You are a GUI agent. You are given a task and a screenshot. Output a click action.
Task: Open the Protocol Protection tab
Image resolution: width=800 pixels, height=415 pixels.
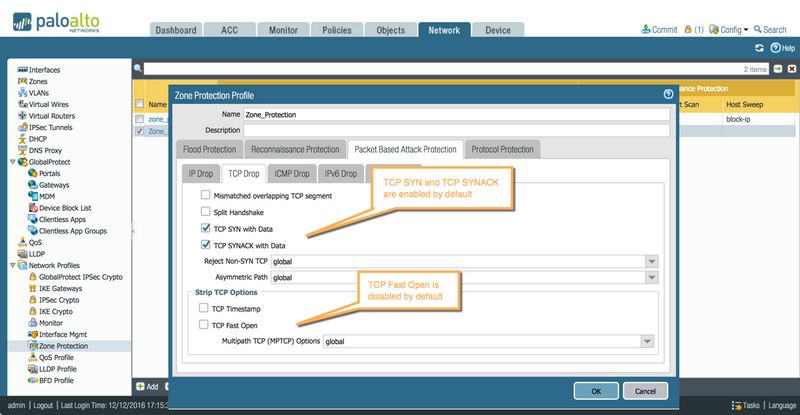pos(503,149)
